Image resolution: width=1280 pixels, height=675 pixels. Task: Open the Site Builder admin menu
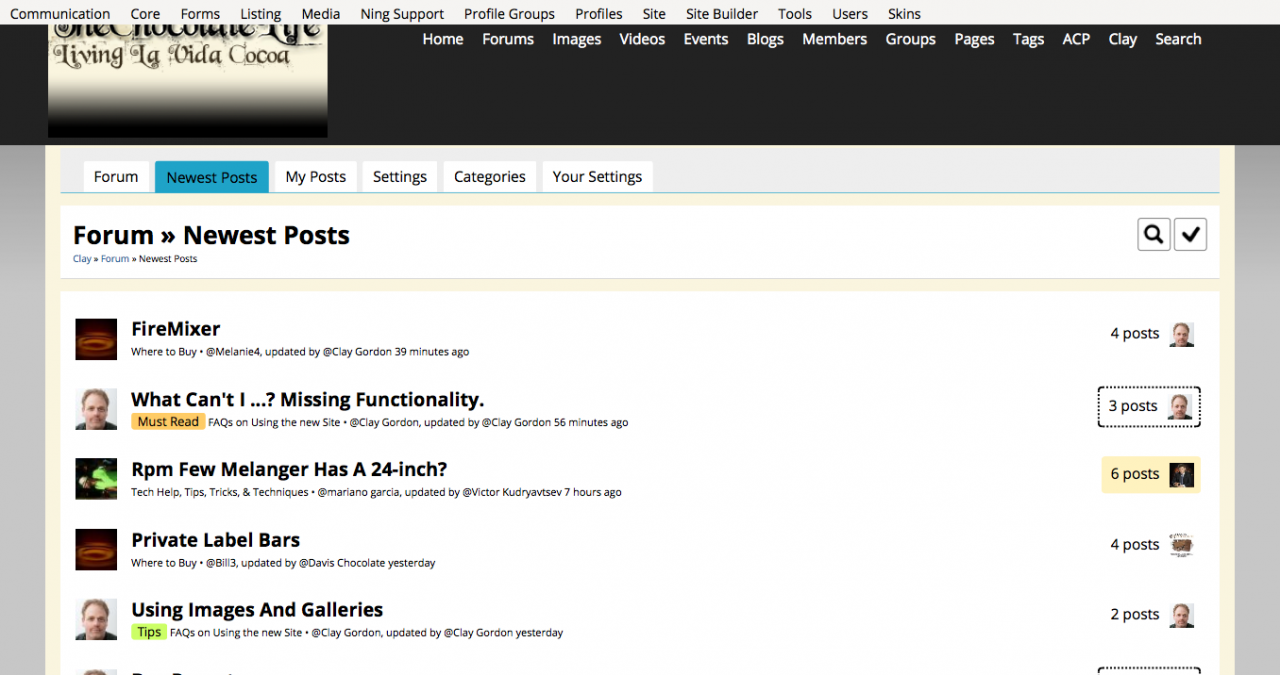coord(722,13)
